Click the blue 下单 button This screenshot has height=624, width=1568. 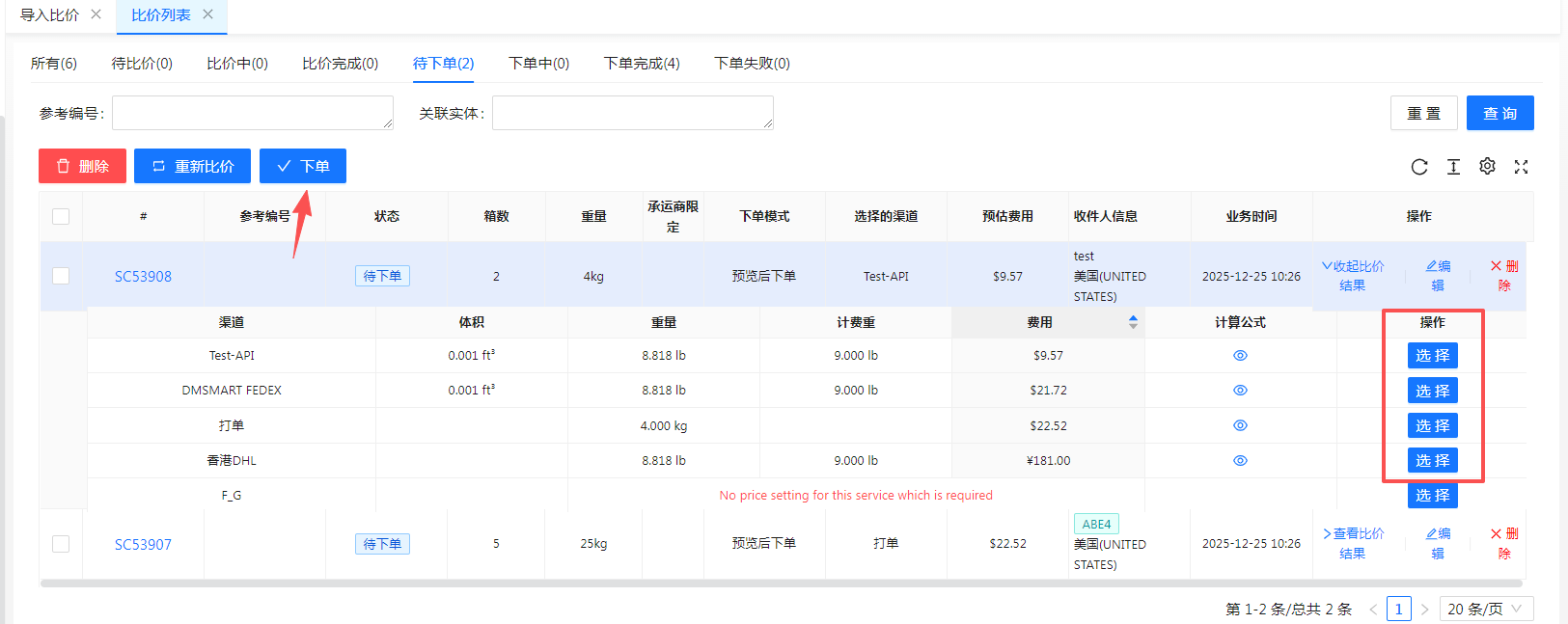pyautogui.click(x=303, y=166)
